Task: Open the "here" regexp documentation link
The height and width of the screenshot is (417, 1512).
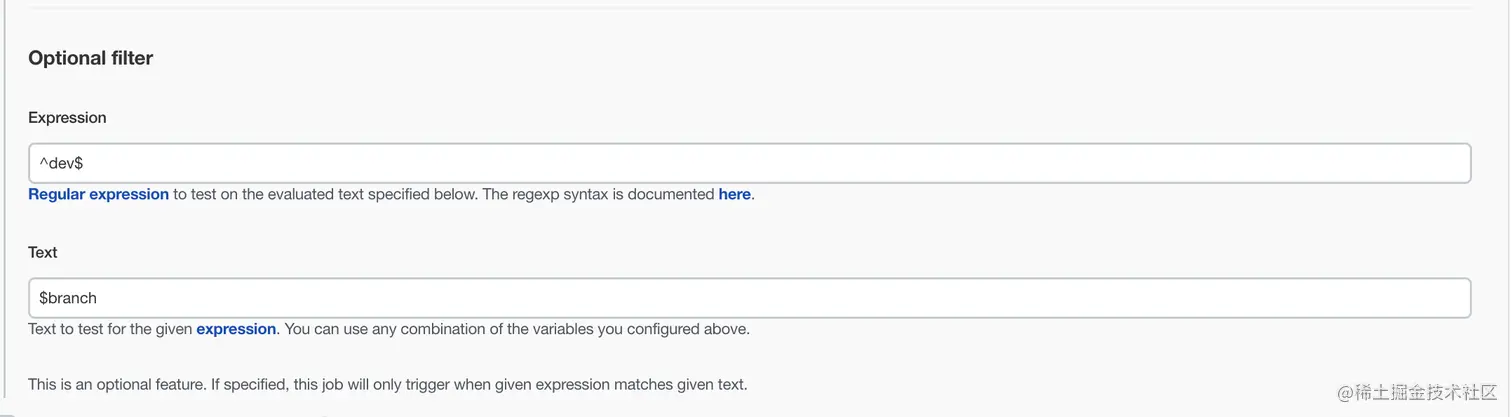Action: (734, 195)
